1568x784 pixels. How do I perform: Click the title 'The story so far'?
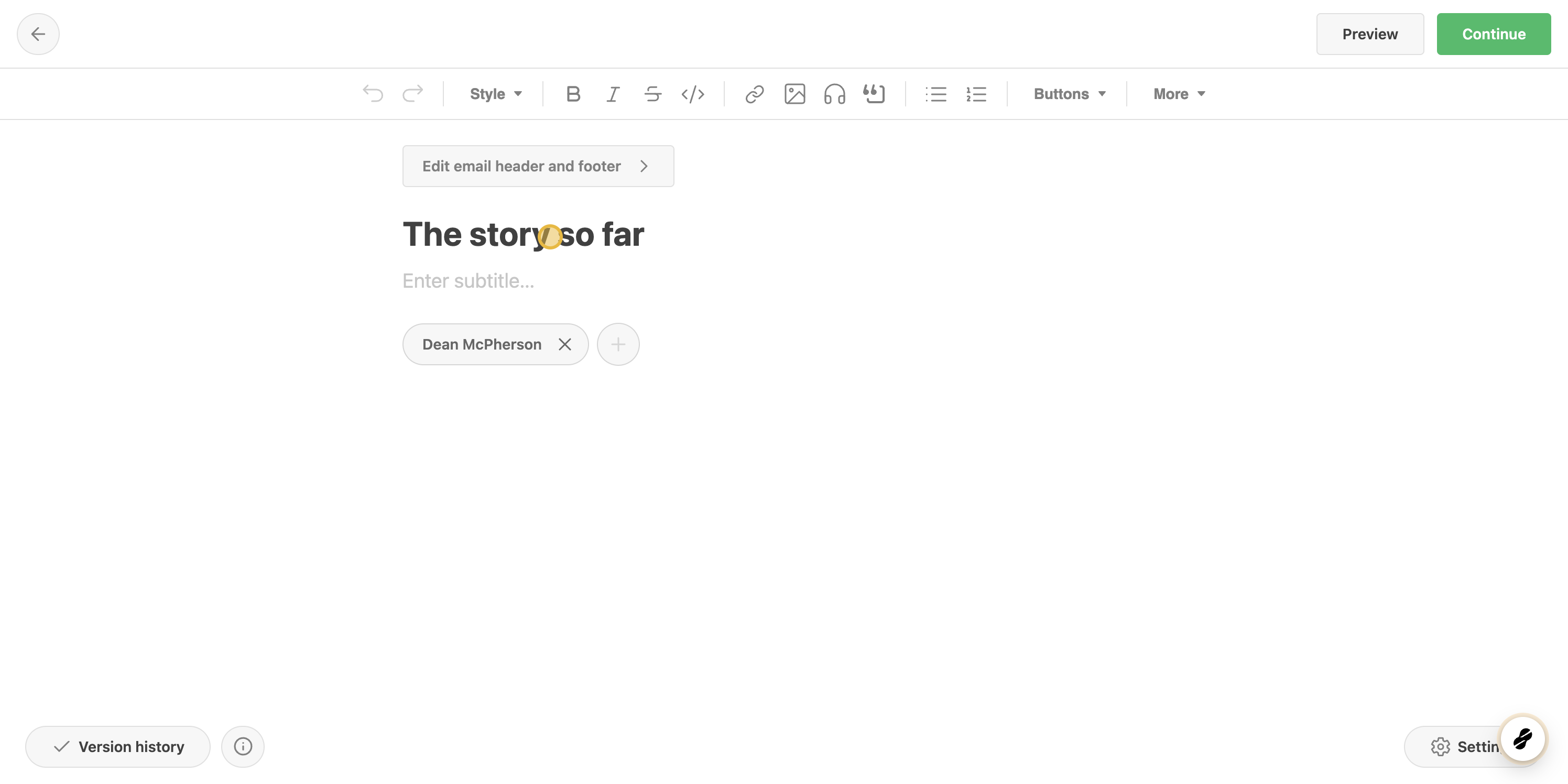pos(523,235)
